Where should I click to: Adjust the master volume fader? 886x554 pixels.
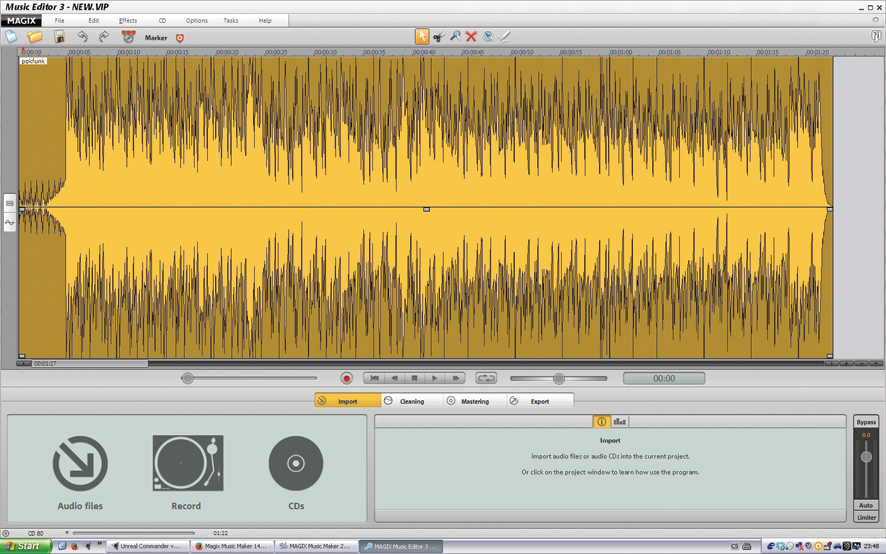pos(866,457)
